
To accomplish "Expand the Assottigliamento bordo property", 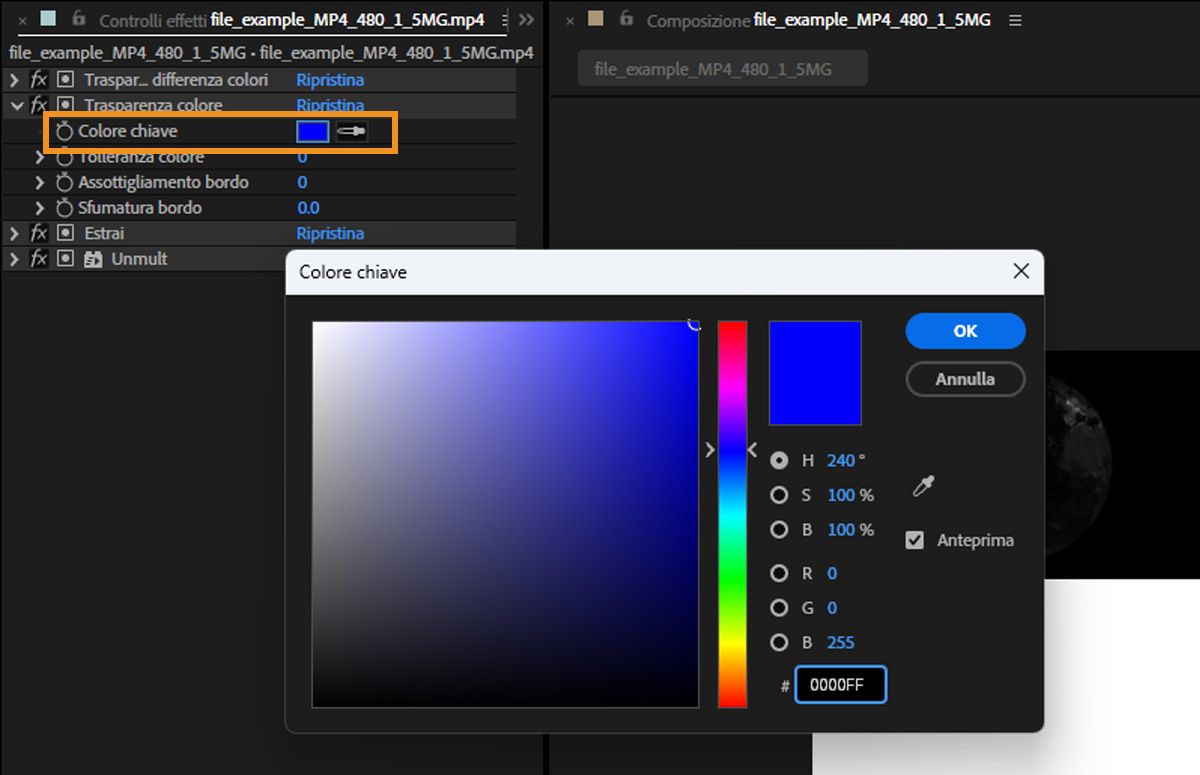I will click(38, 182).
